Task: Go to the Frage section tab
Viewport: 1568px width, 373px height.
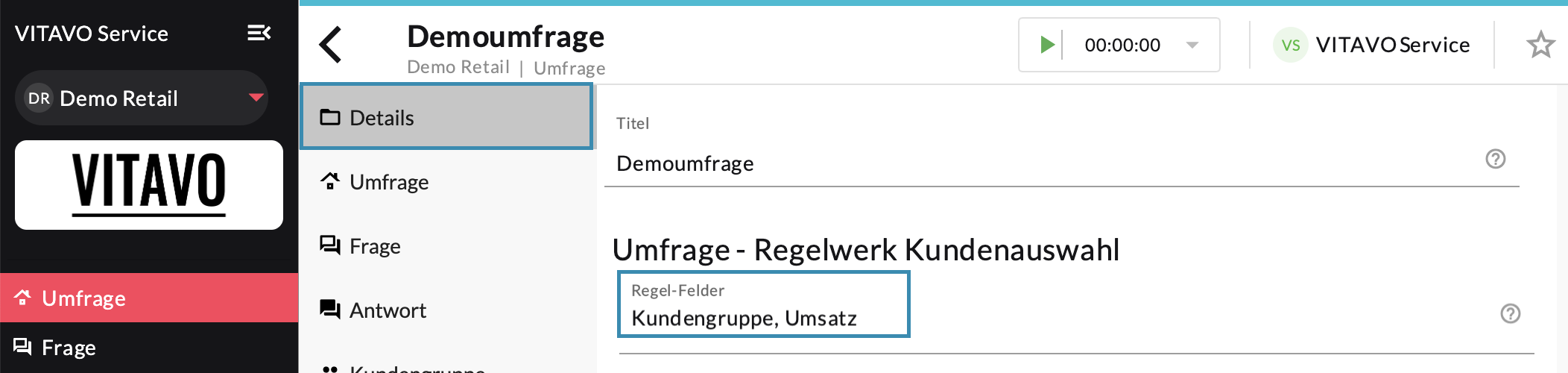Action: (374, 246)
